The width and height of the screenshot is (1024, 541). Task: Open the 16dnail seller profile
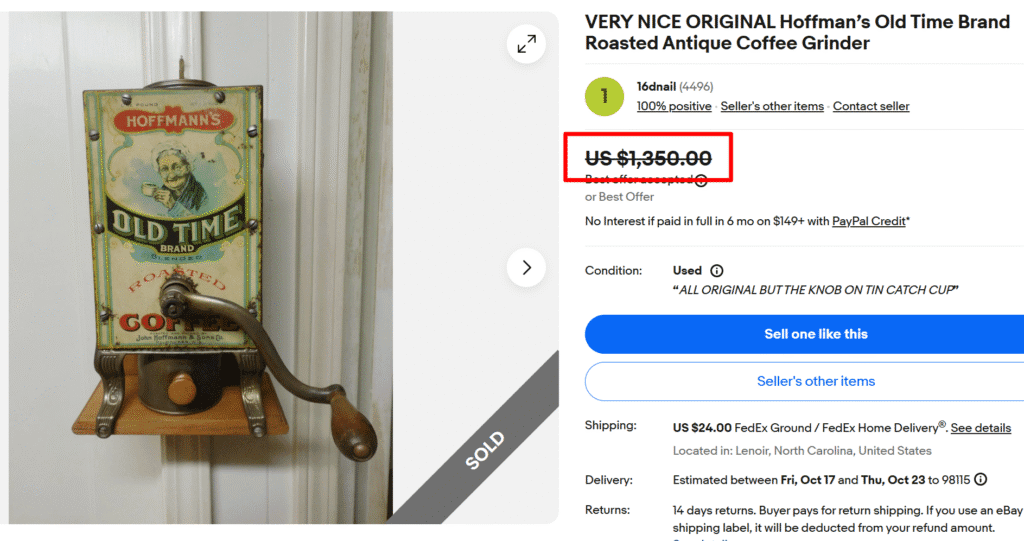coord(655,87)
